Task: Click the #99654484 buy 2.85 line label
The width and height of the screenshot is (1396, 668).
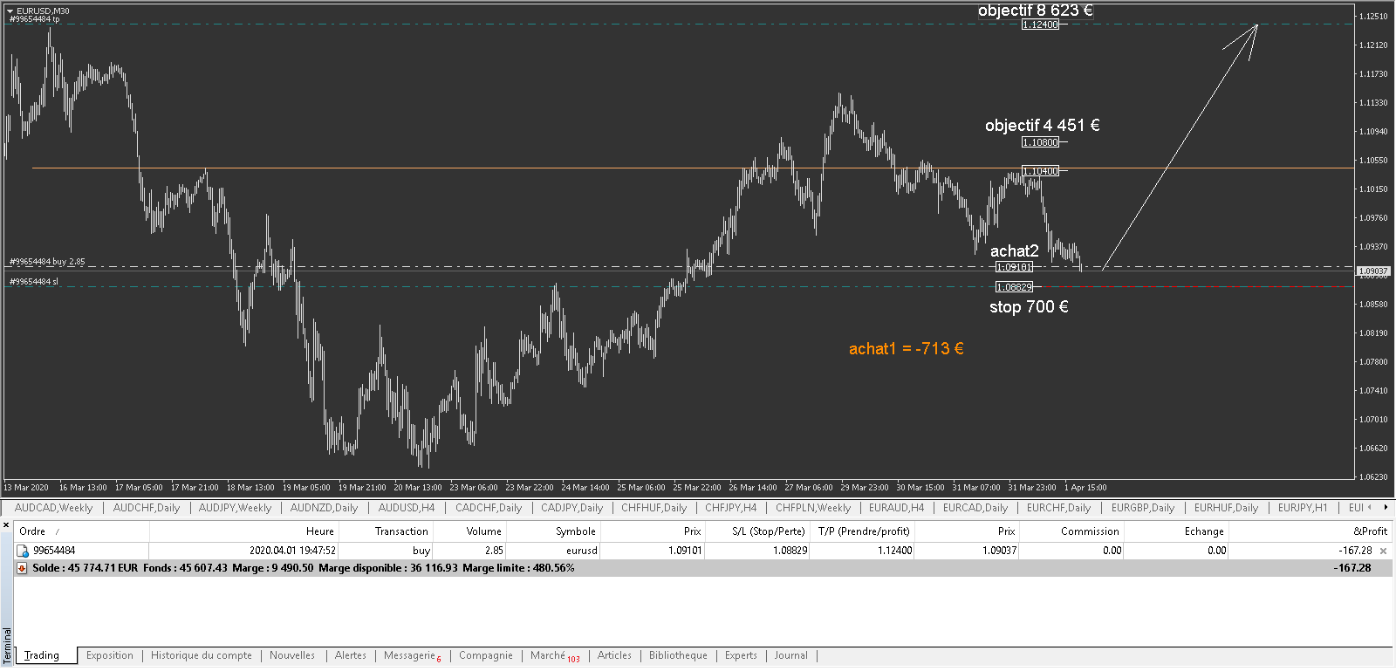Action: pyautogui.click(x=47, y=261)
